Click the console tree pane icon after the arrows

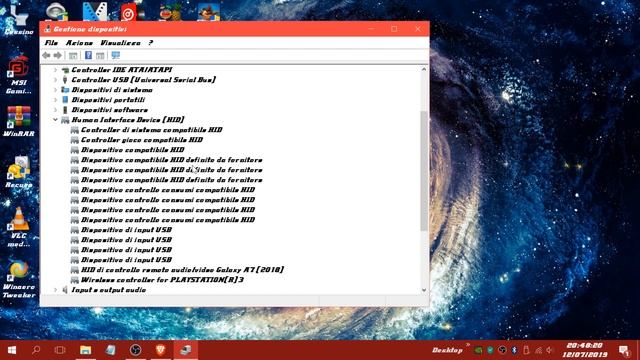73,56
